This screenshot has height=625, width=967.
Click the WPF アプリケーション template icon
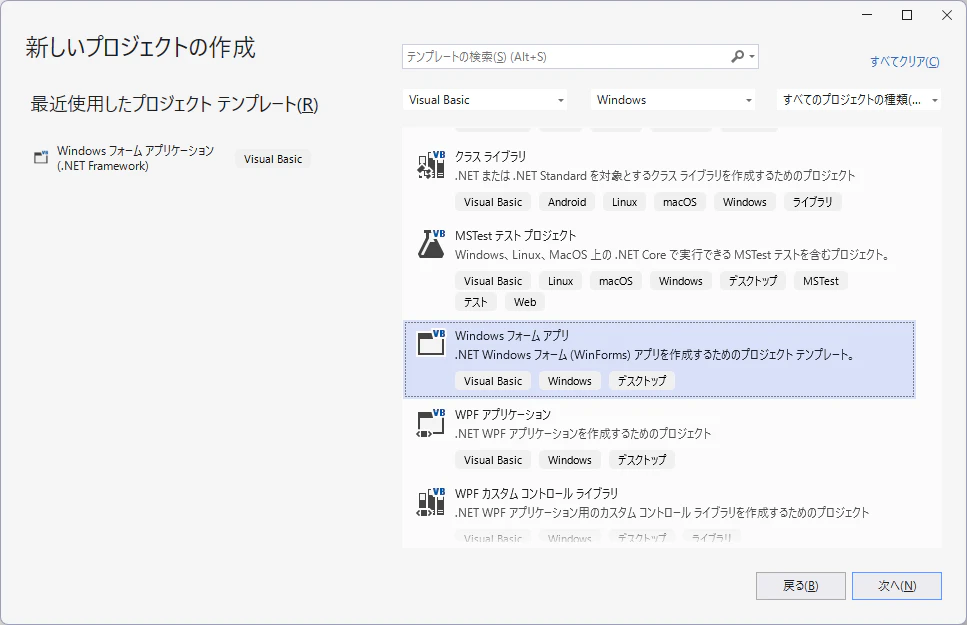(429, 422)
